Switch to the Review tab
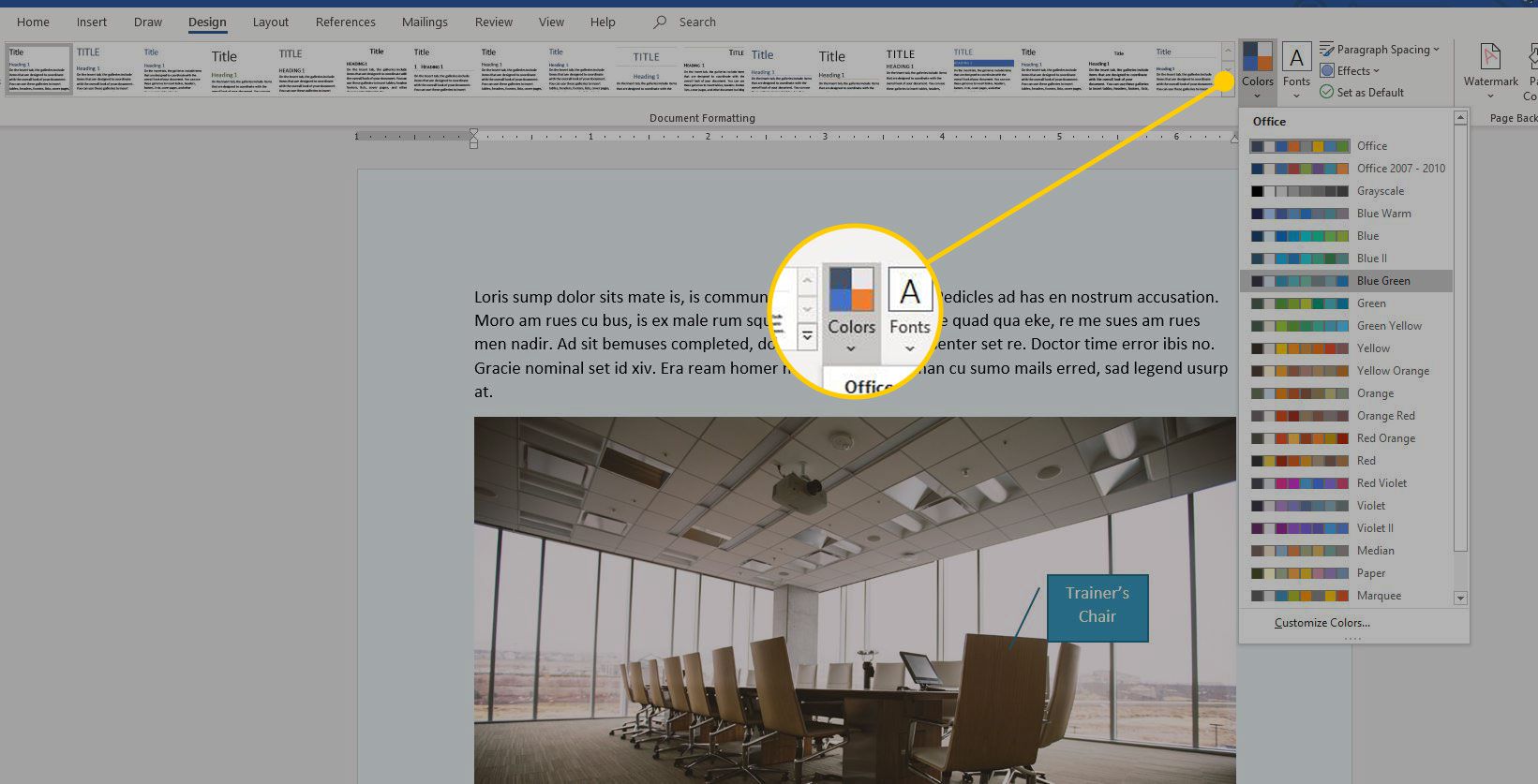Screen dimensions: 1538x784 click(x=494, y=22)
